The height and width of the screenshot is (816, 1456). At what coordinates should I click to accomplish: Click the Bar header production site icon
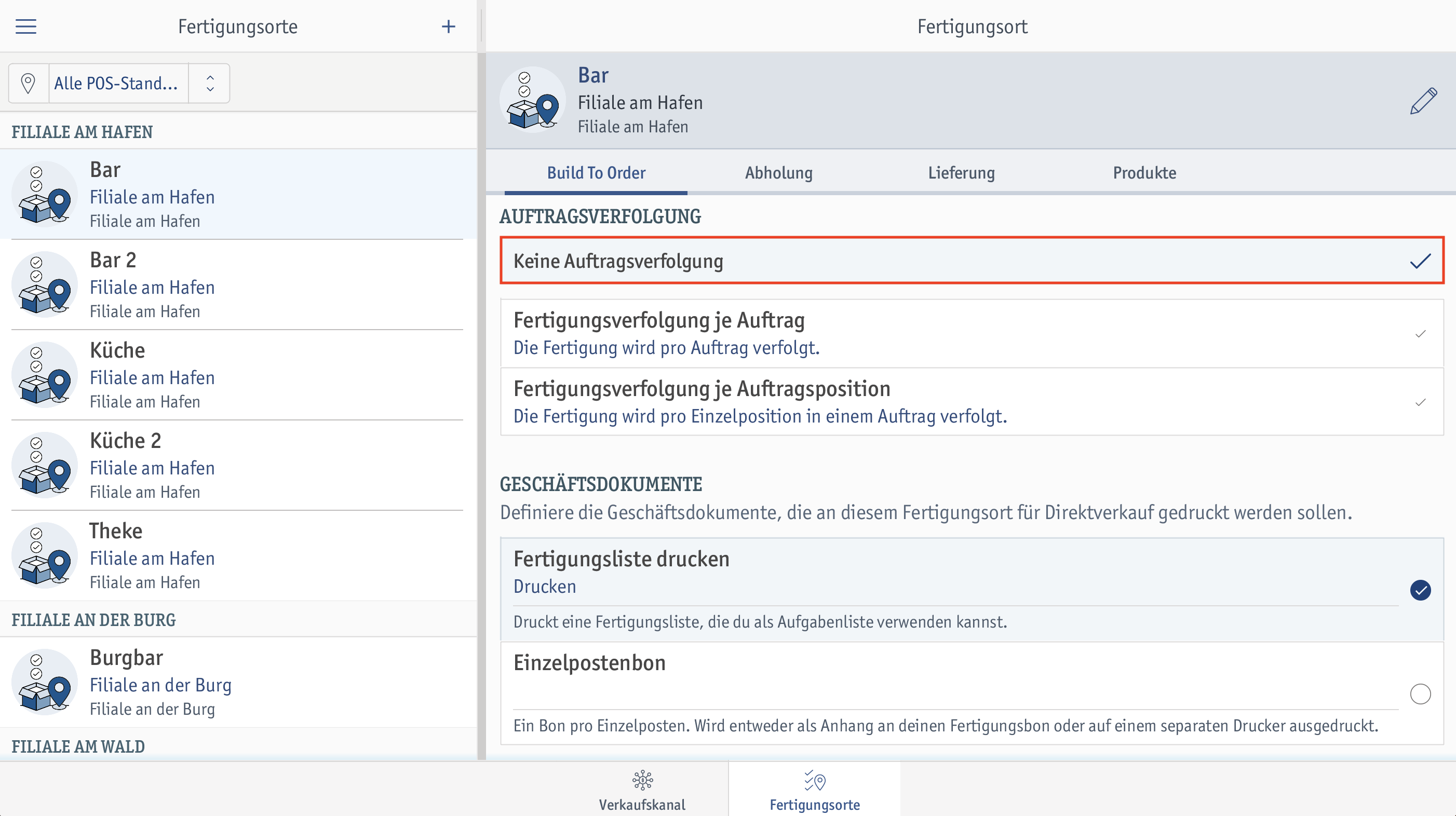(x=532, y=100)
